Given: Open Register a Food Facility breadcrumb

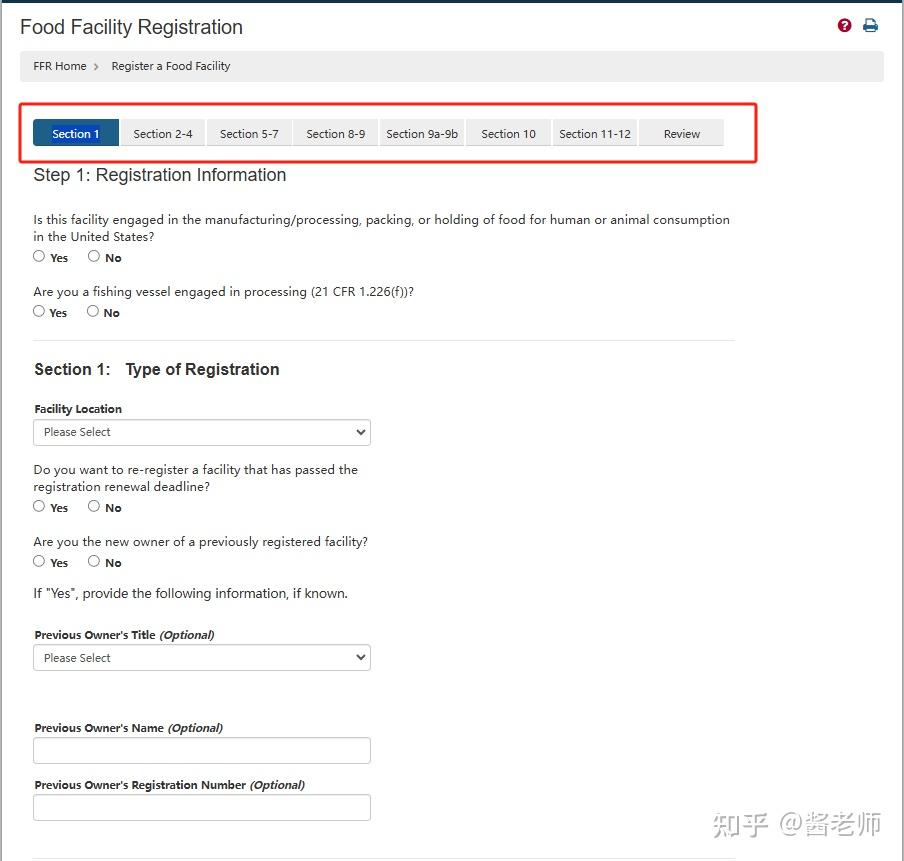Looking at the screenshot, I should [171, 66].
